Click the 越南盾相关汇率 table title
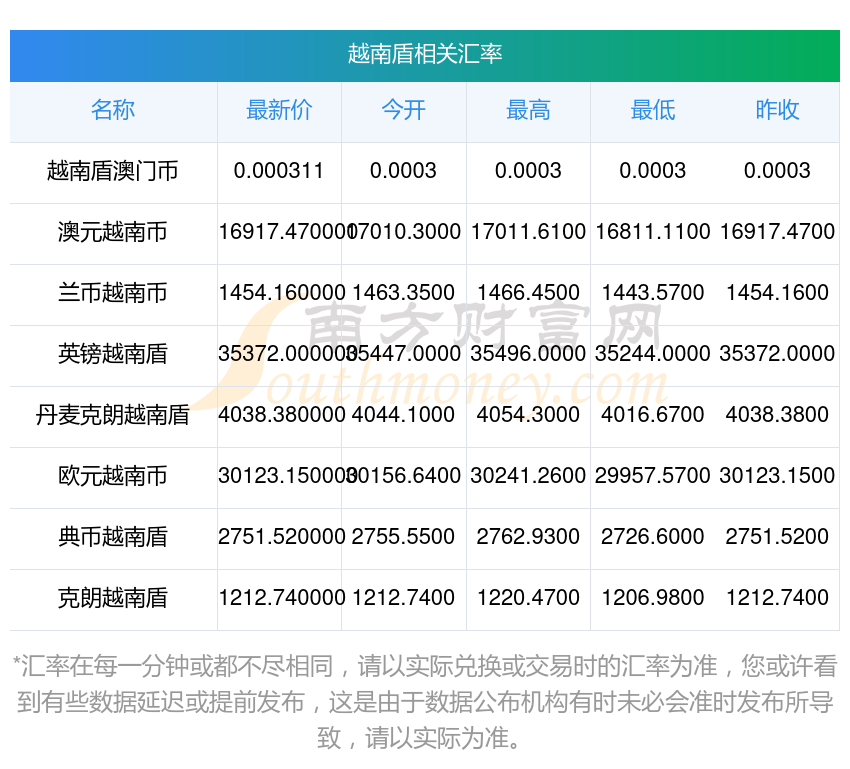Viewport: 850px width, 769px height. click(425, 55)
